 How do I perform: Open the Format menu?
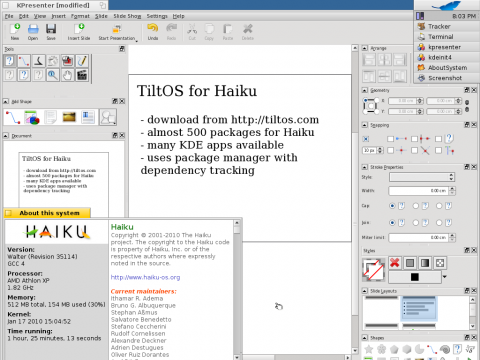coord(80,16)
